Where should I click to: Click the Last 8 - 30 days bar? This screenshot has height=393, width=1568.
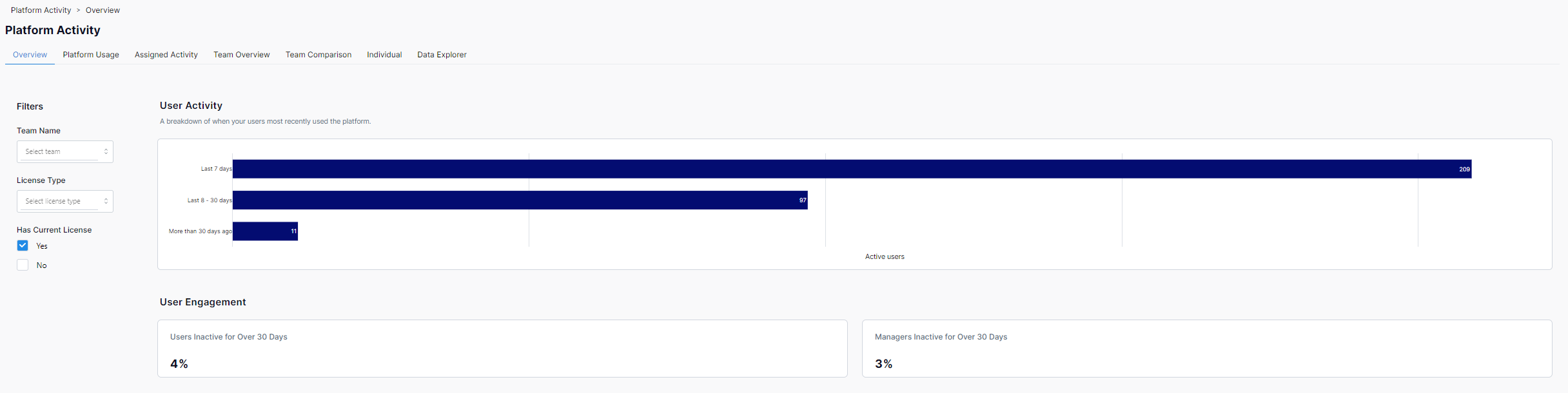point(520,200)
